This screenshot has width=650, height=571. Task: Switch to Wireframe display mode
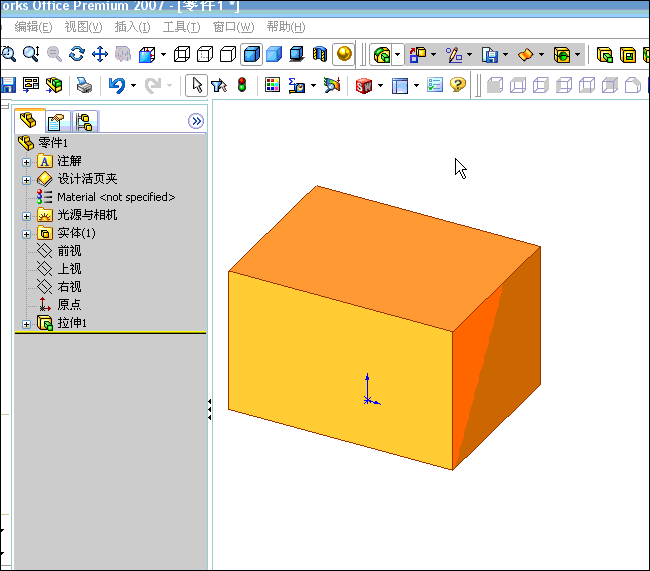click(182, 54)
